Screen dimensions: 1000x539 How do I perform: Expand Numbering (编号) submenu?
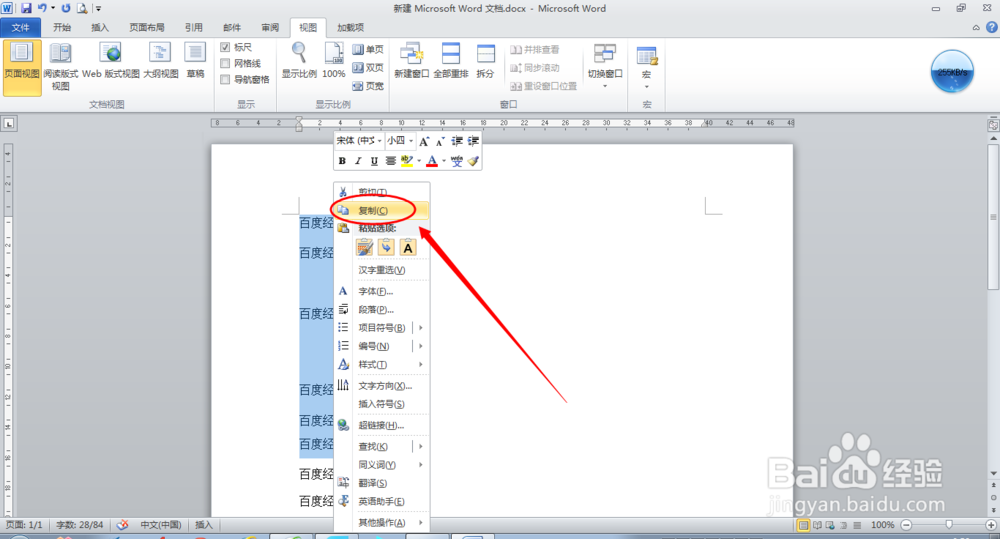coord(421,346)
